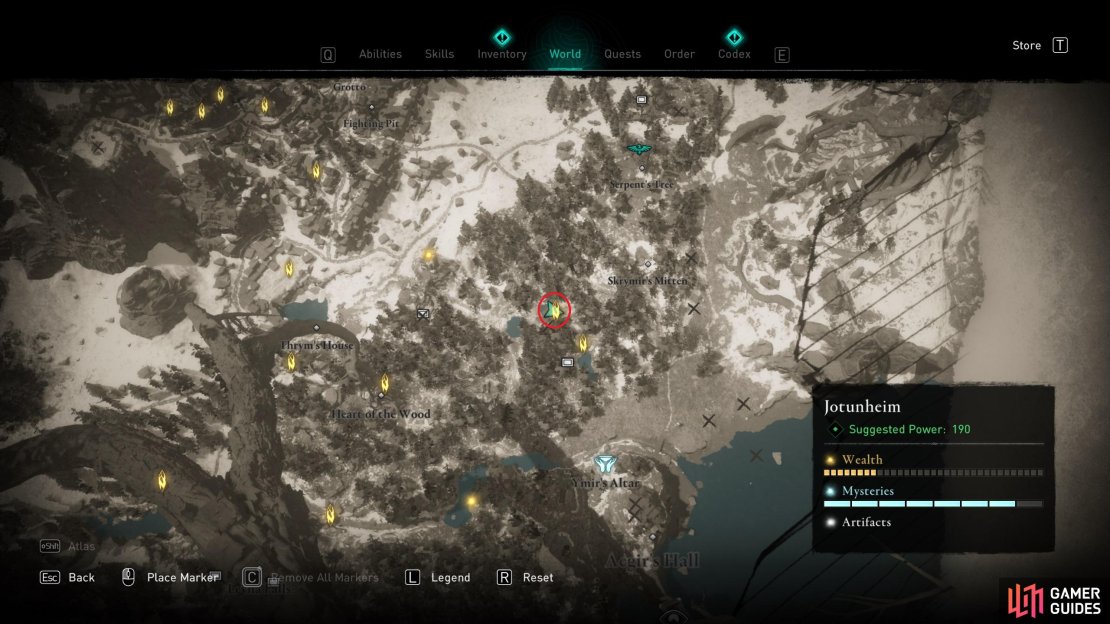Screen dimensions: 1110x624
Task: Reset the map view
Action: click(538, 577)
